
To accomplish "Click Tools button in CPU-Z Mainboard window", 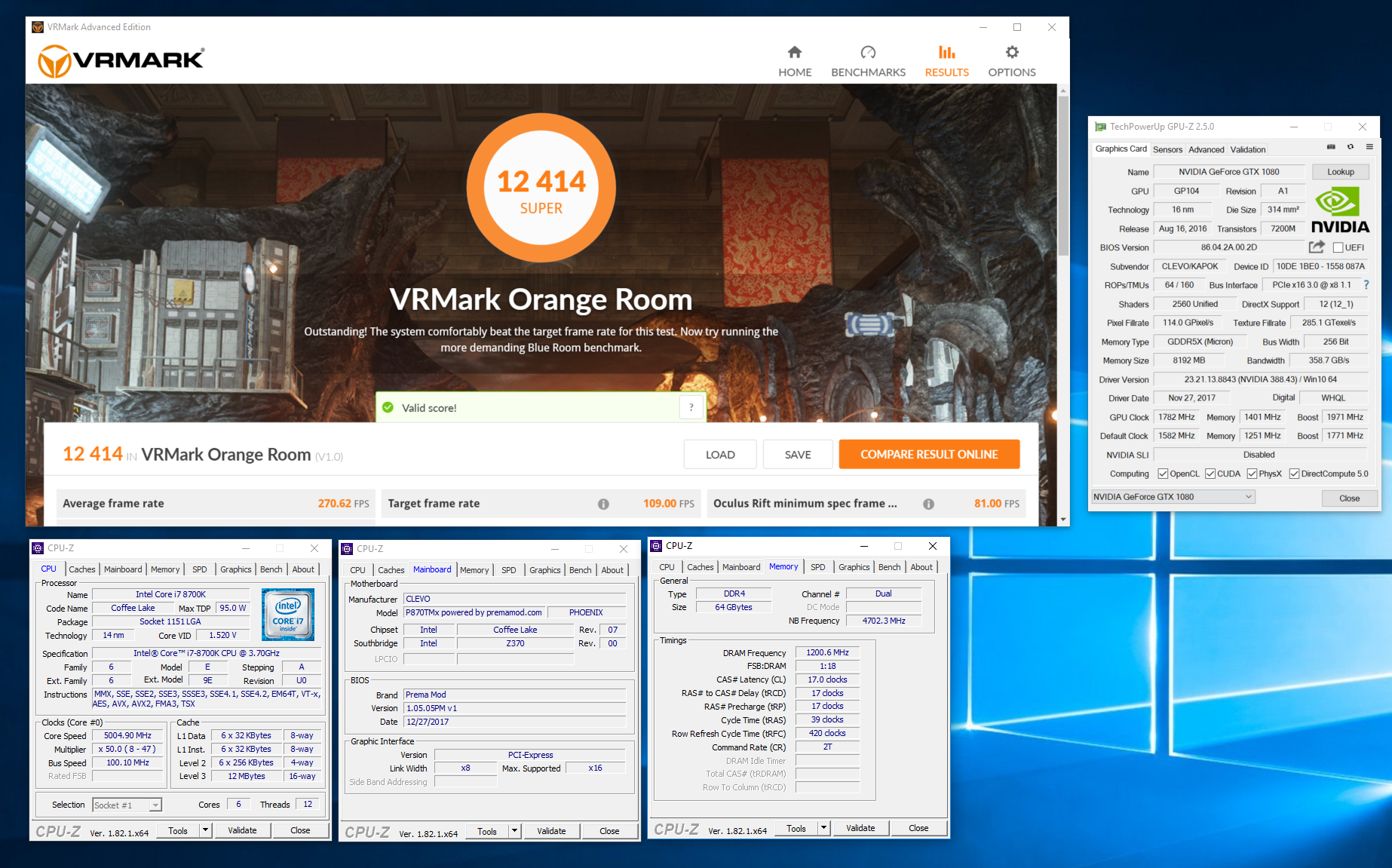I will click(x=487, y=831).
